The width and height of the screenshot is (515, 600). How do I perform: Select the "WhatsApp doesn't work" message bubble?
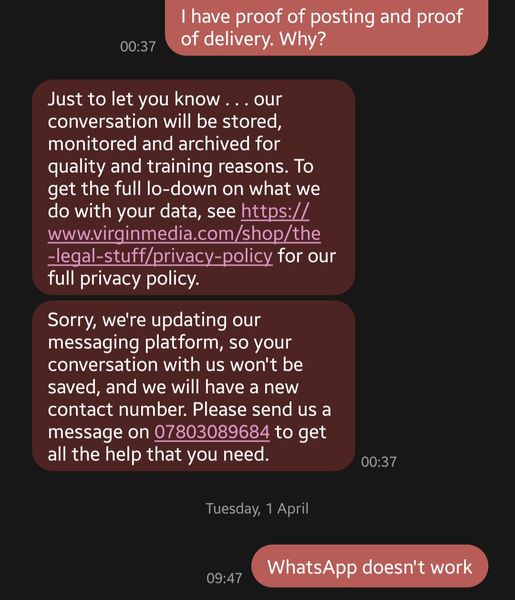pos(370,567)
